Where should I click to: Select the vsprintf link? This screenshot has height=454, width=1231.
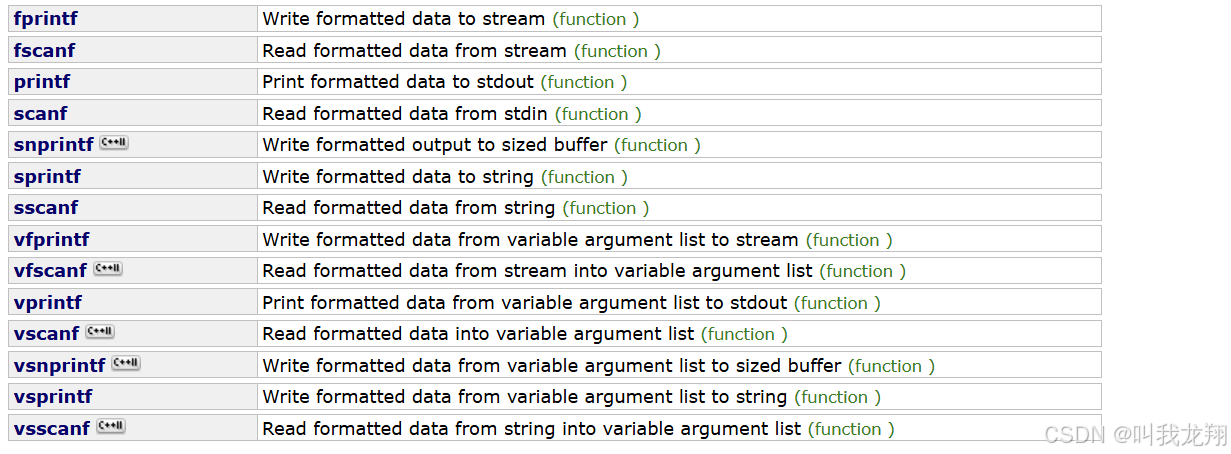(x=53, y=396)
